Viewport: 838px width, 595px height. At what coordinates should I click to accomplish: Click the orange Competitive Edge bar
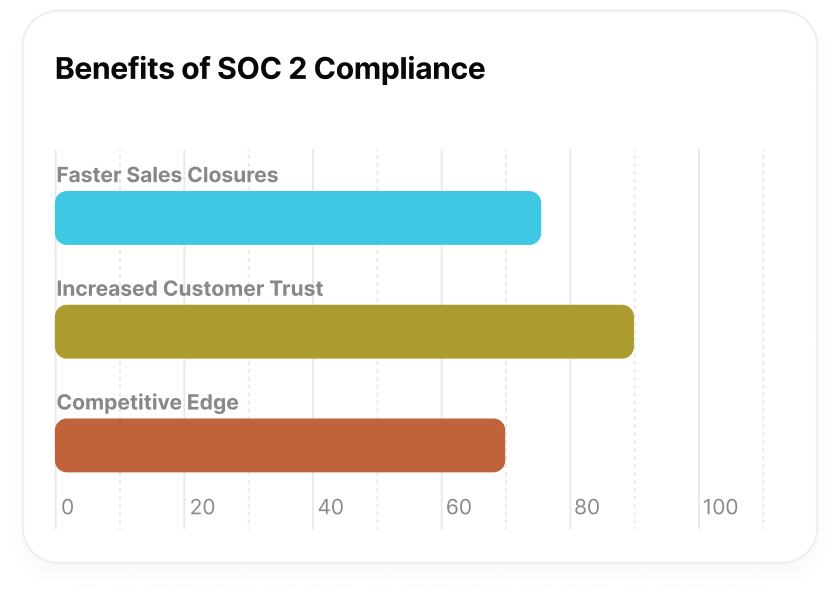click(x=280, y=446)
